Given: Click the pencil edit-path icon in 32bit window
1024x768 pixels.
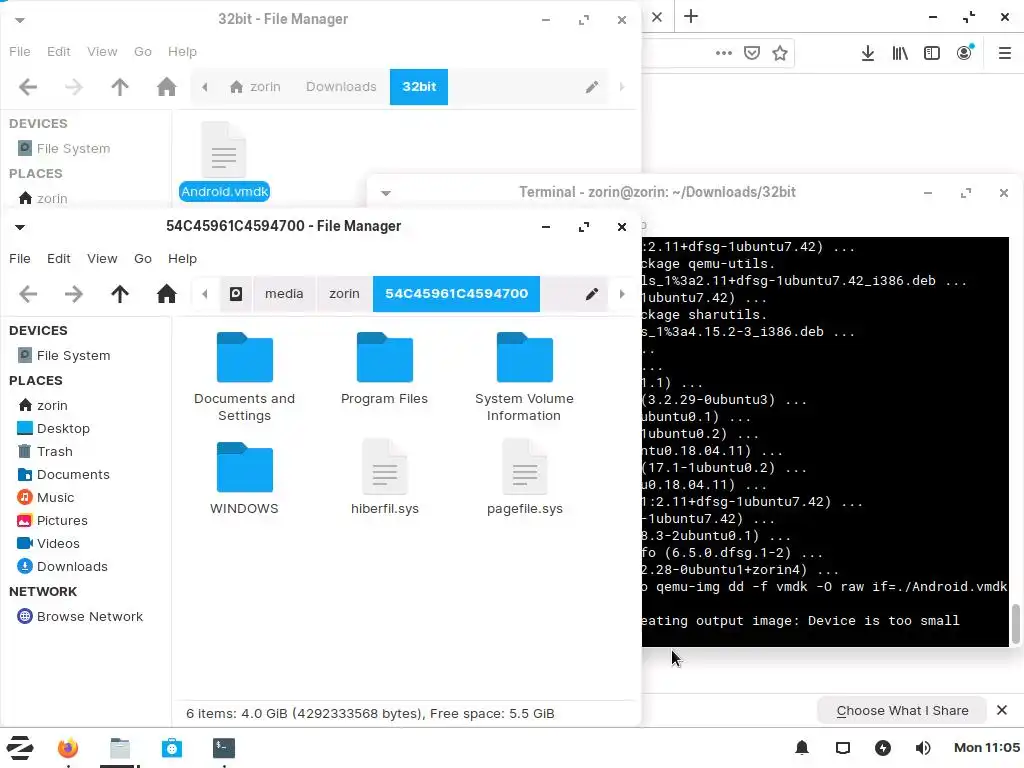Looking at the screenshot, I should [592, 87].
